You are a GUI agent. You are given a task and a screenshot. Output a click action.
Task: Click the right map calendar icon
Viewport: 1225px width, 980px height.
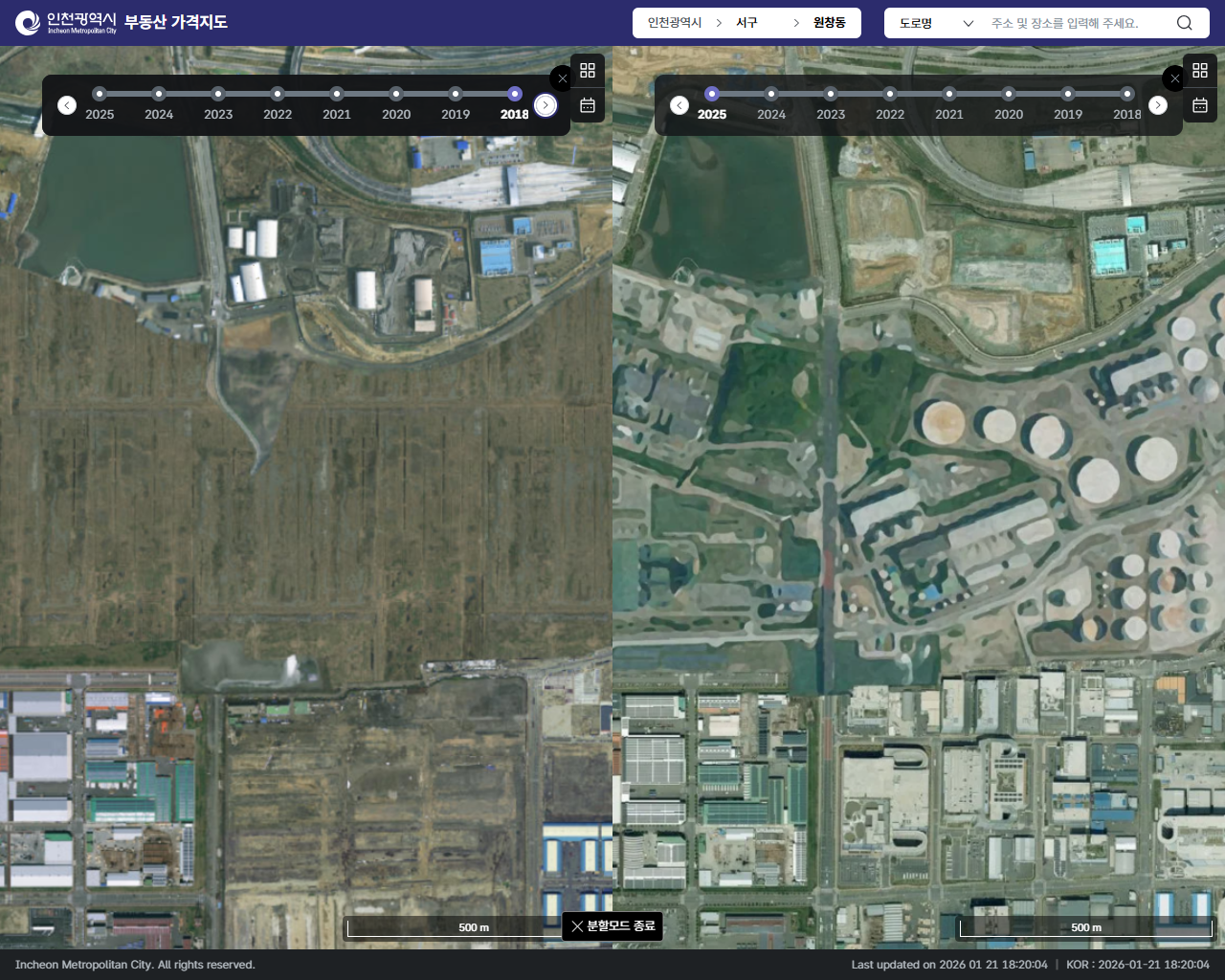1200,105
